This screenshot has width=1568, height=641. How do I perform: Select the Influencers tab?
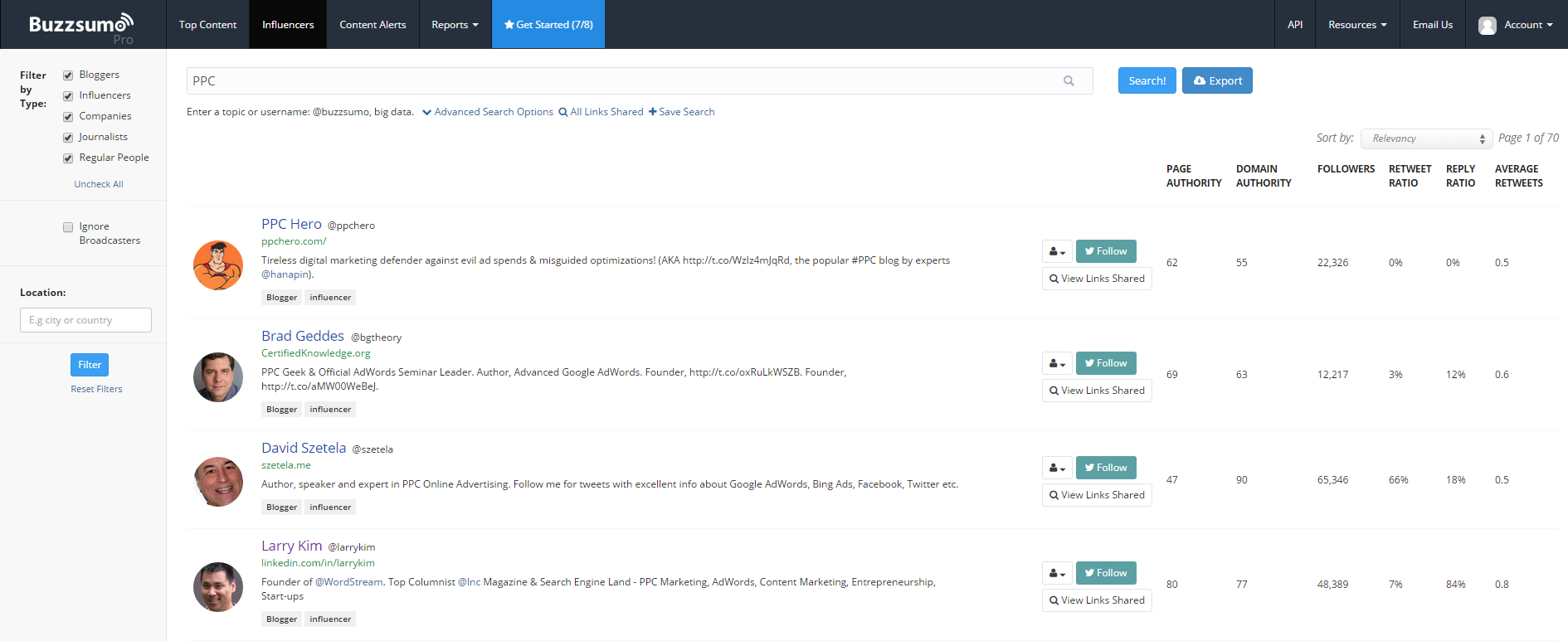click(288, 25)
